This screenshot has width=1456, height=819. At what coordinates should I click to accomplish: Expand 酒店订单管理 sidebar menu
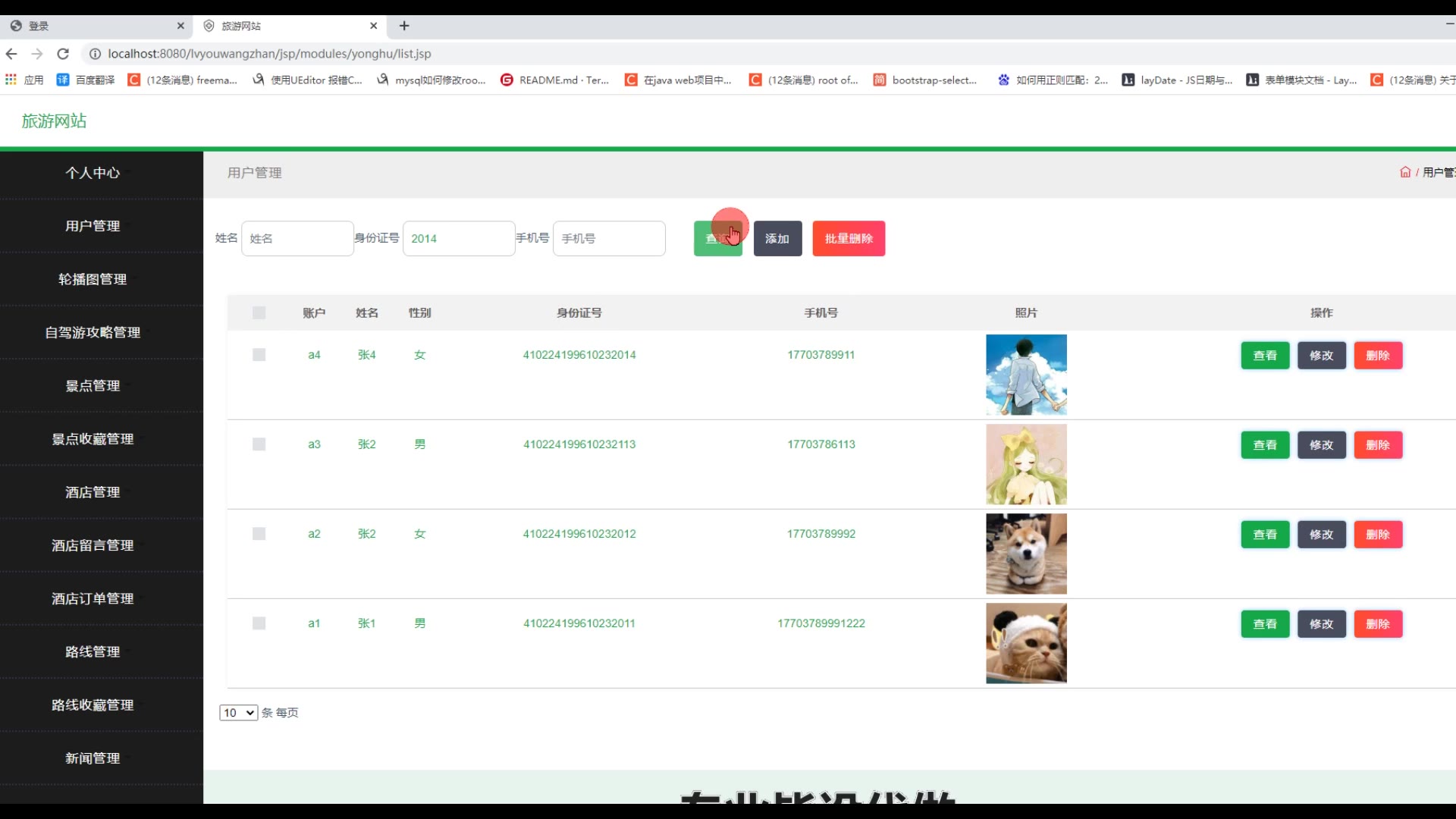[93, 599]
